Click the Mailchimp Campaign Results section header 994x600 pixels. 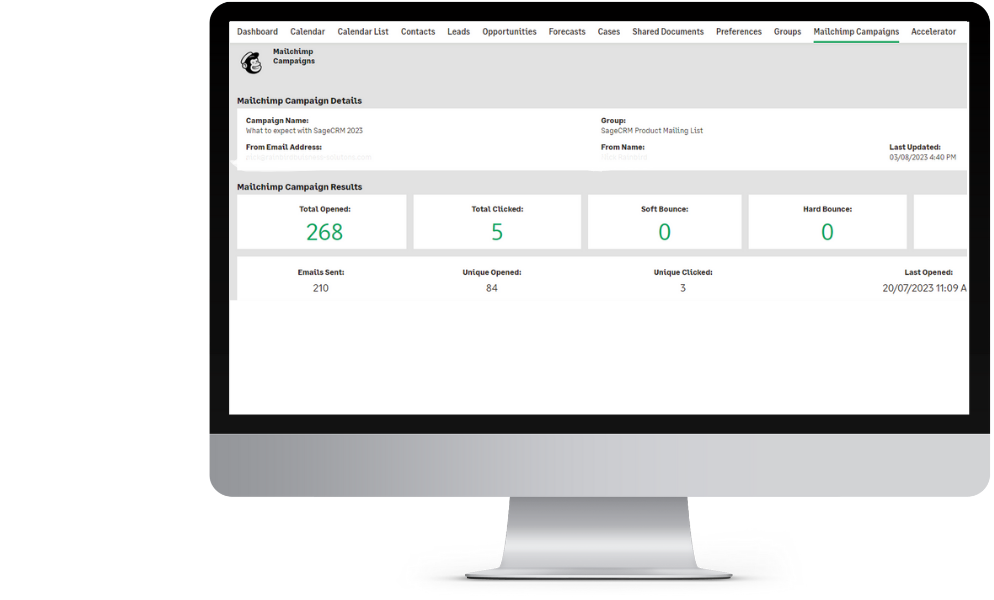pos(300,187)
